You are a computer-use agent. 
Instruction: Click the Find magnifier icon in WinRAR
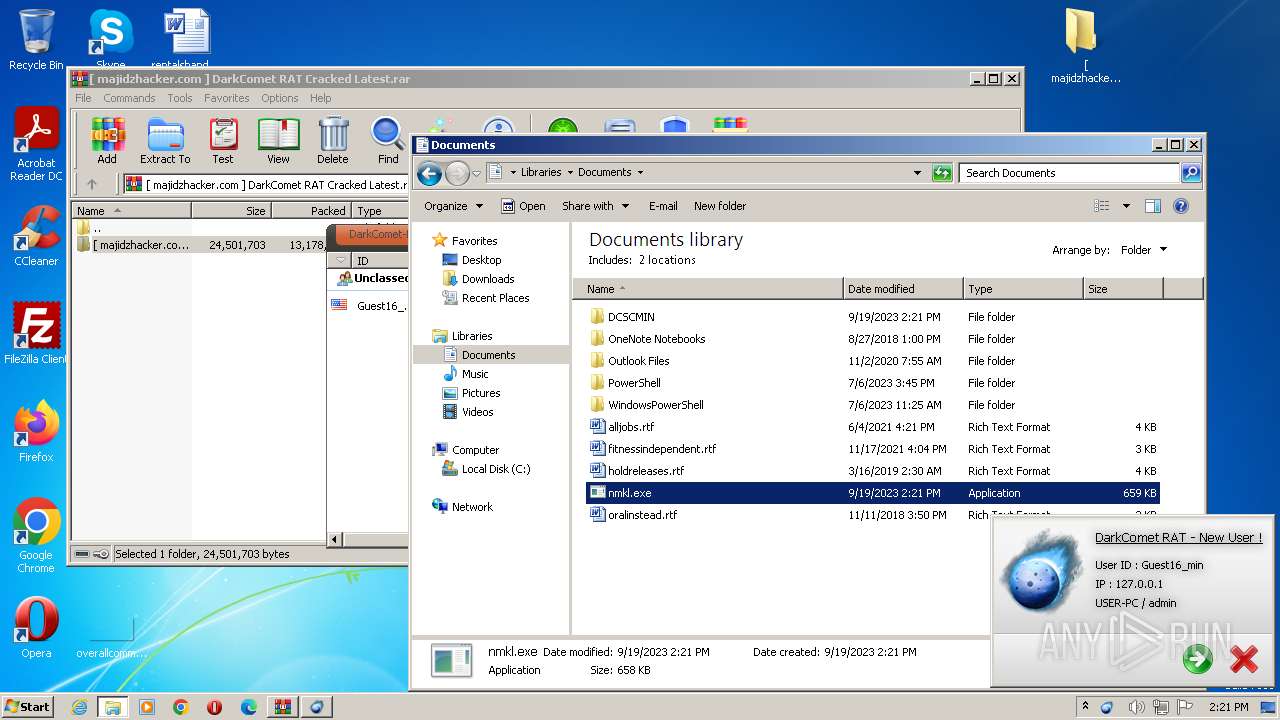388,140
